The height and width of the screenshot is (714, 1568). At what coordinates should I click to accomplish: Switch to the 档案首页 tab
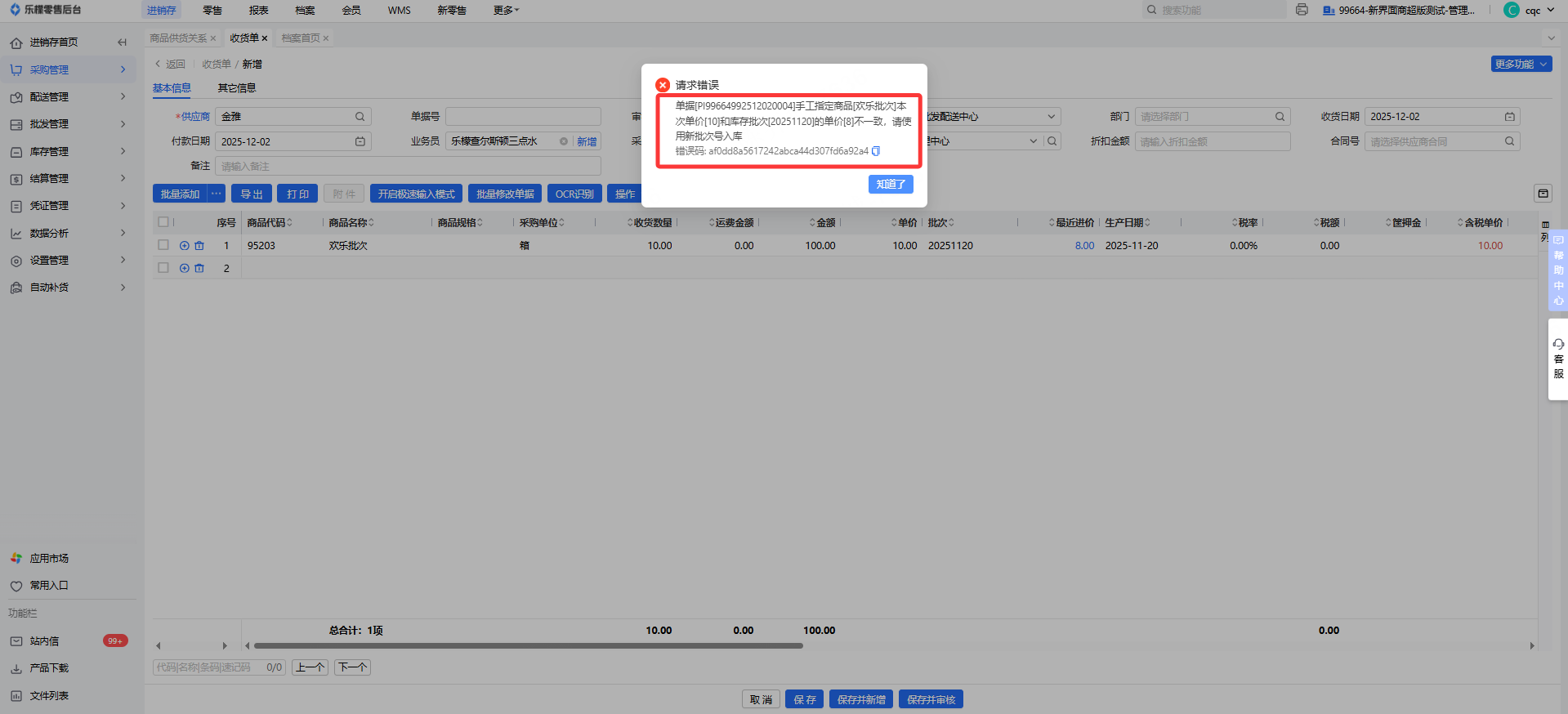tap(301, 38)
